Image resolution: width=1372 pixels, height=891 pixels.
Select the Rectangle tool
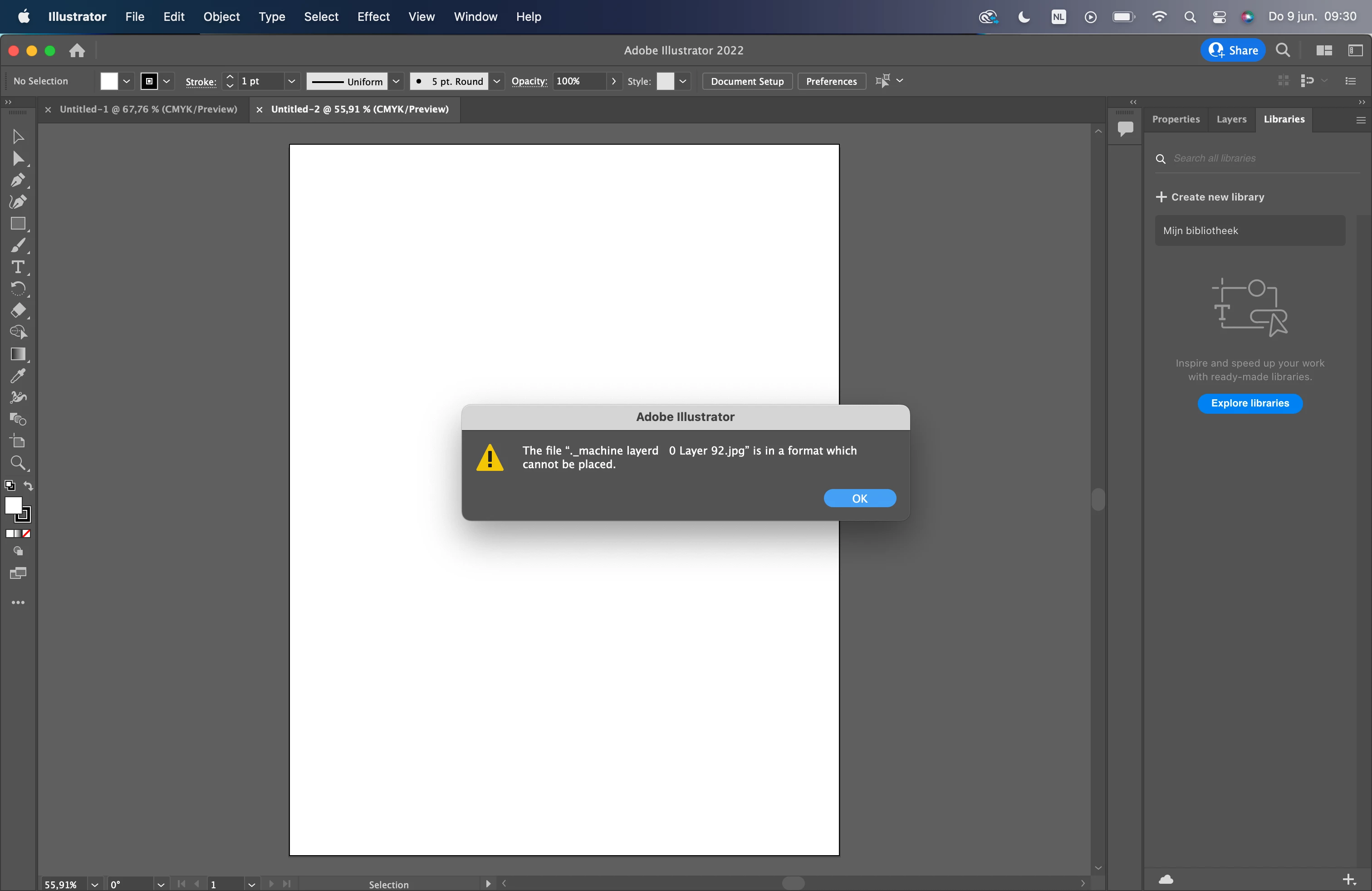(17, 224)
